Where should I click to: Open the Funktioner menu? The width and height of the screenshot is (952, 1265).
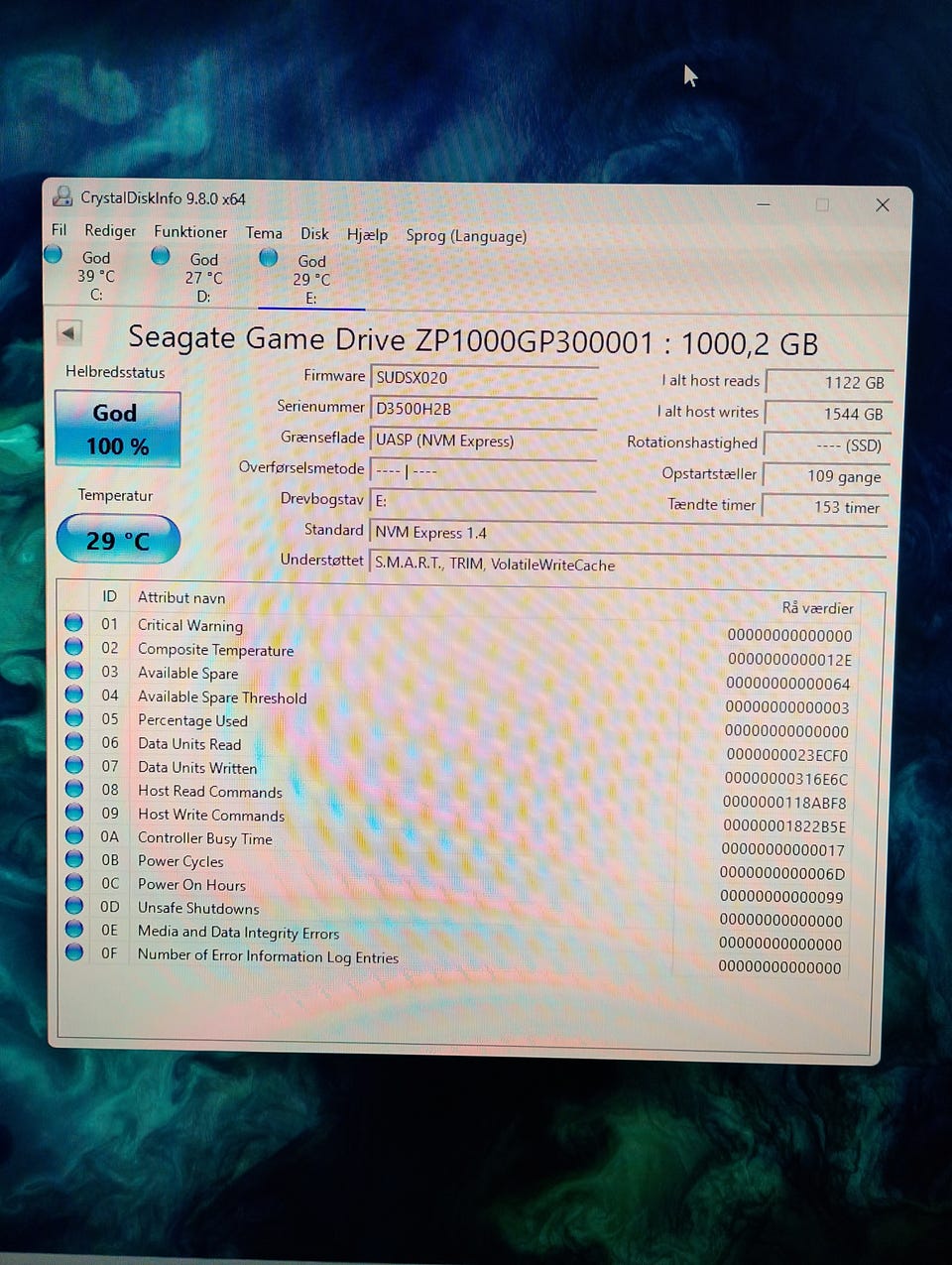click(190, 231)
